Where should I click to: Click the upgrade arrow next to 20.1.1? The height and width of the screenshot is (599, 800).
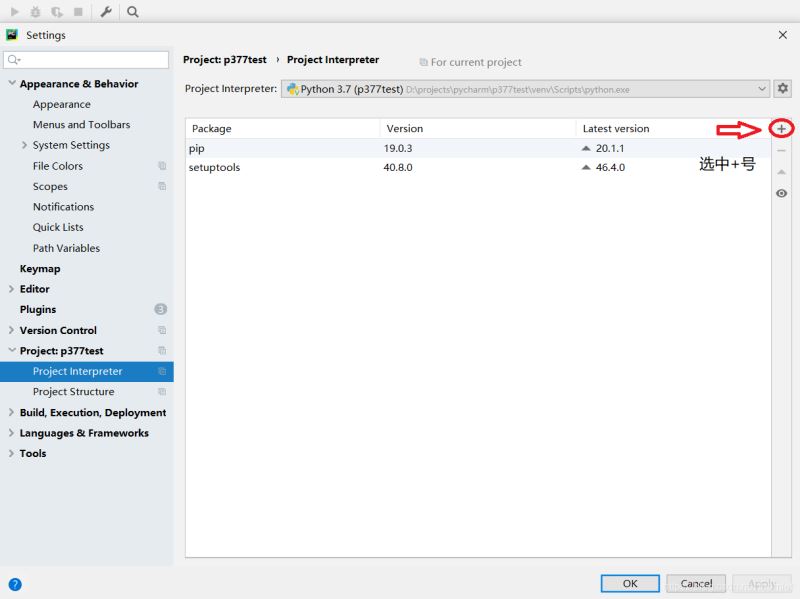point(586,148)
